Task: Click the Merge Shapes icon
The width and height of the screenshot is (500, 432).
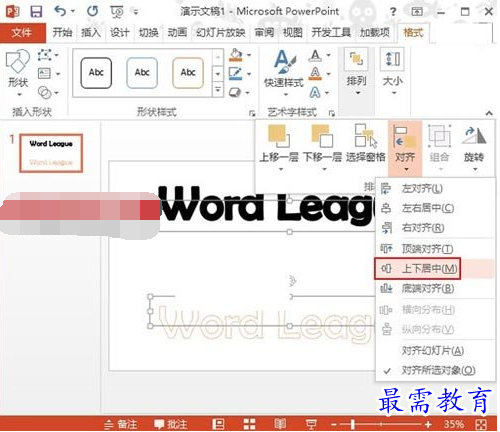Action: point(45,92)
